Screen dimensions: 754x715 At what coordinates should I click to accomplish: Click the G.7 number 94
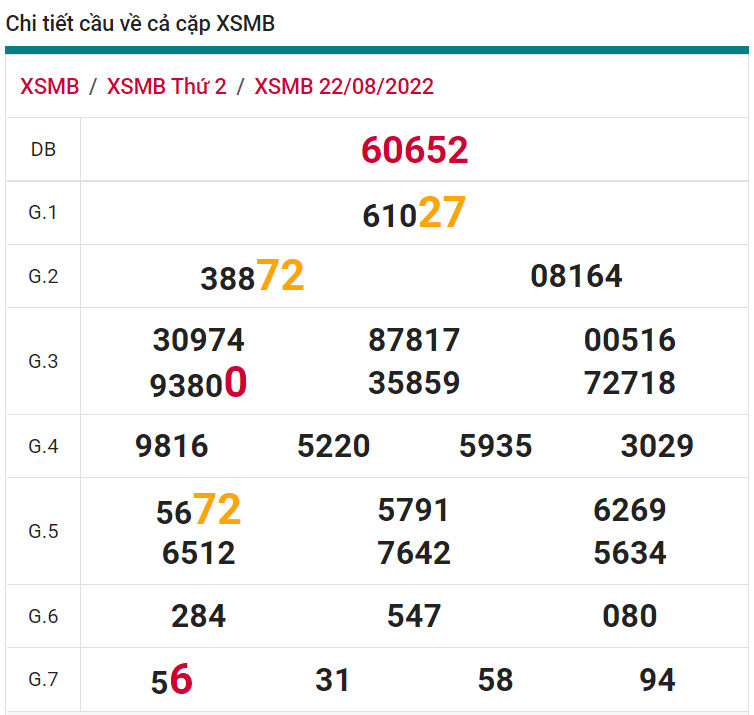click(x=657, y=680)
